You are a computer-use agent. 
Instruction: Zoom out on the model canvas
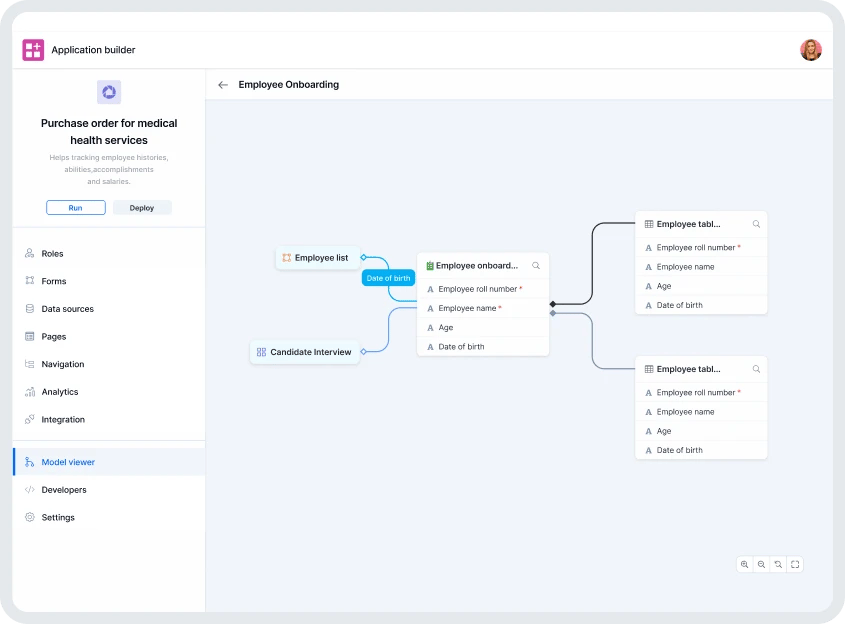click(x=761, y=564)
